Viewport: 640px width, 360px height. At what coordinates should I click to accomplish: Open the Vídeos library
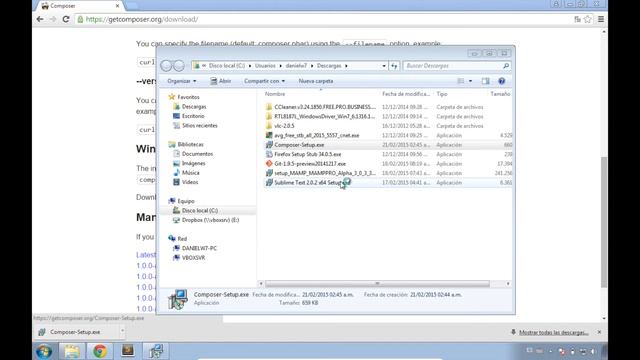[190, 182]
